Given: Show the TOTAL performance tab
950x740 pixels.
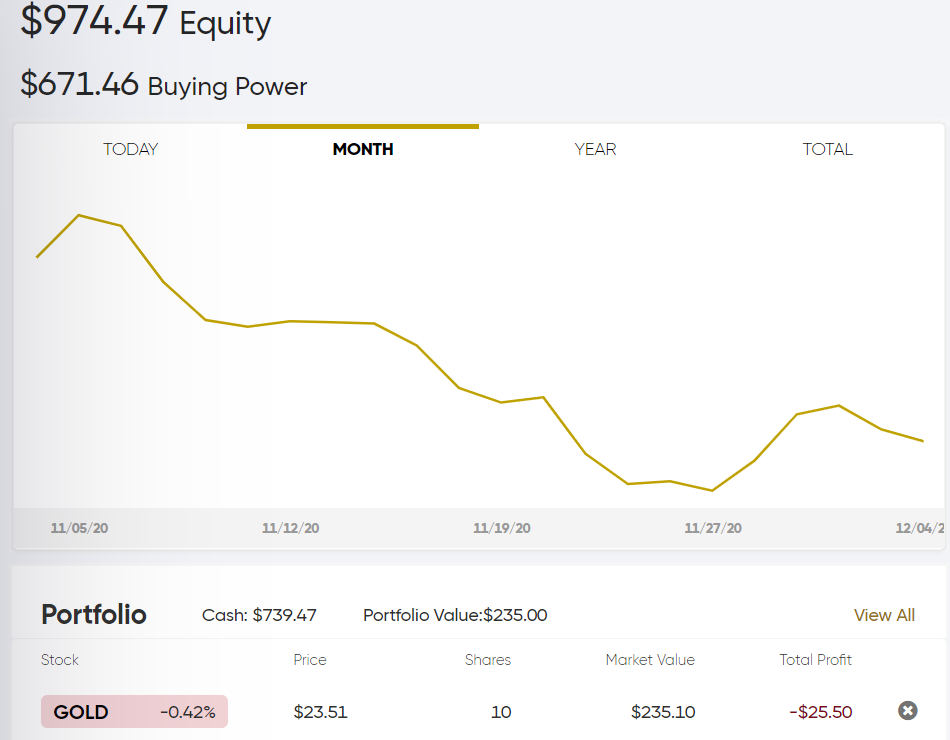Looking at the screenshot, I should point(828,149).
